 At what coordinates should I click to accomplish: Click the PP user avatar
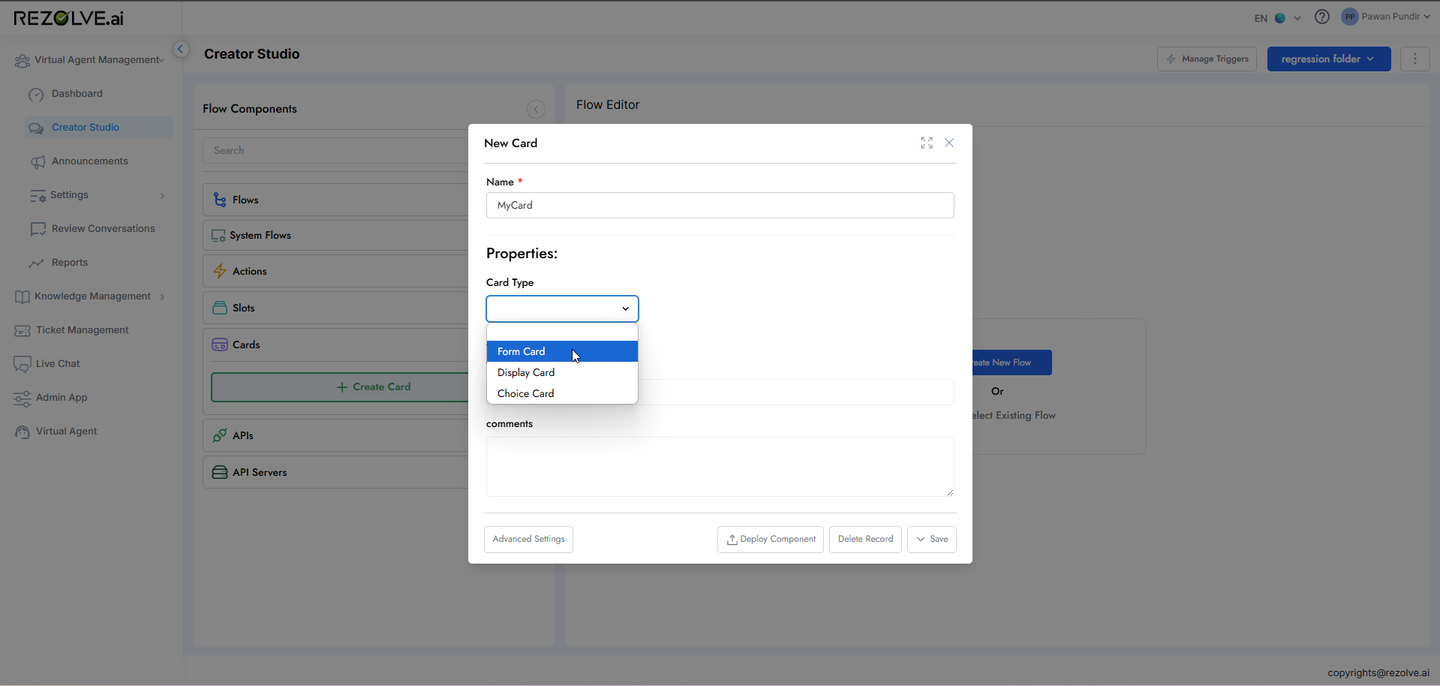click(x=1350, y=17)
